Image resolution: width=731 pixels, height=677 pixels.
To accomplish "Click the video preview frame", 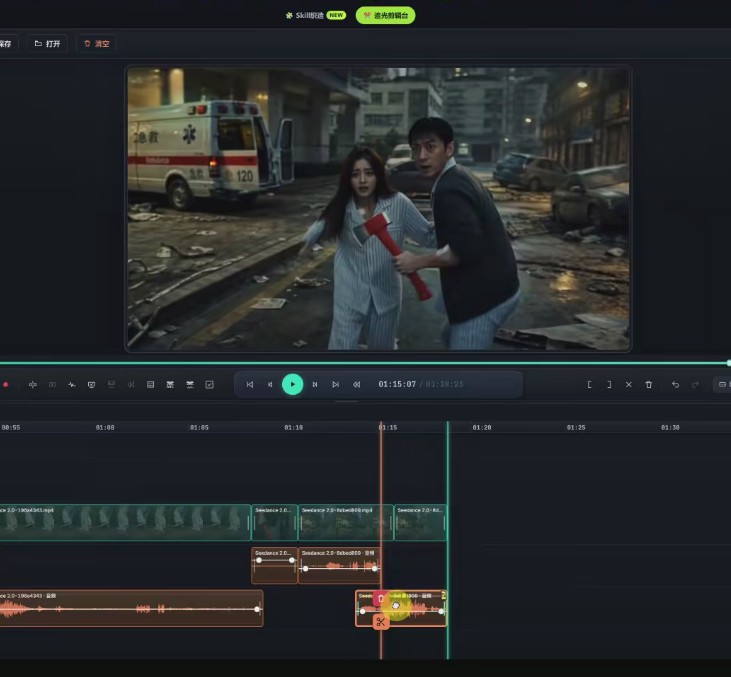I will pyautogui.click(x=378, y=208).
